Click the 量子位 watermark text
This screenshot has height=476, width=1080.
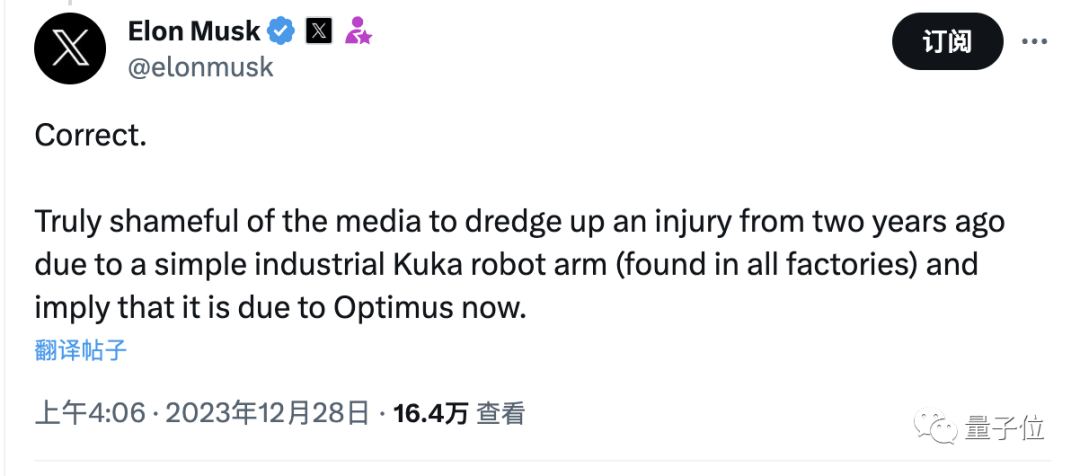coord(1005,428)
